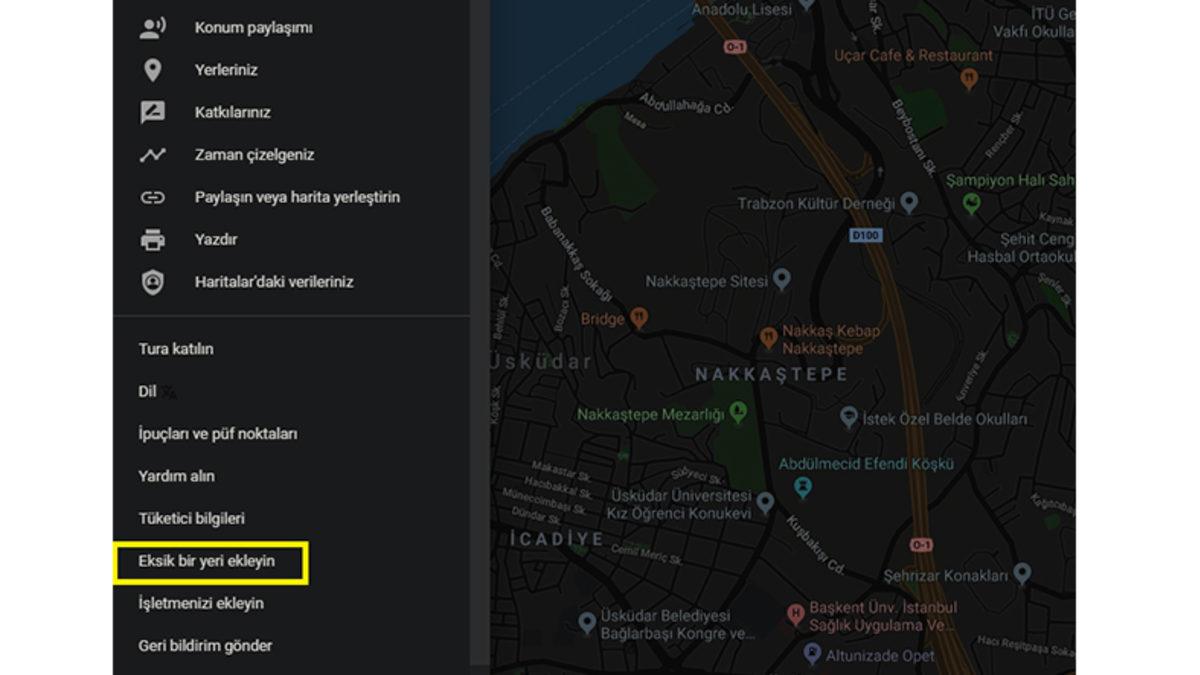This screenshot has height=675, width=1200.
Task: Click the link icon beside Paylaşın veya harita yerleştirin
Action: 151,197
